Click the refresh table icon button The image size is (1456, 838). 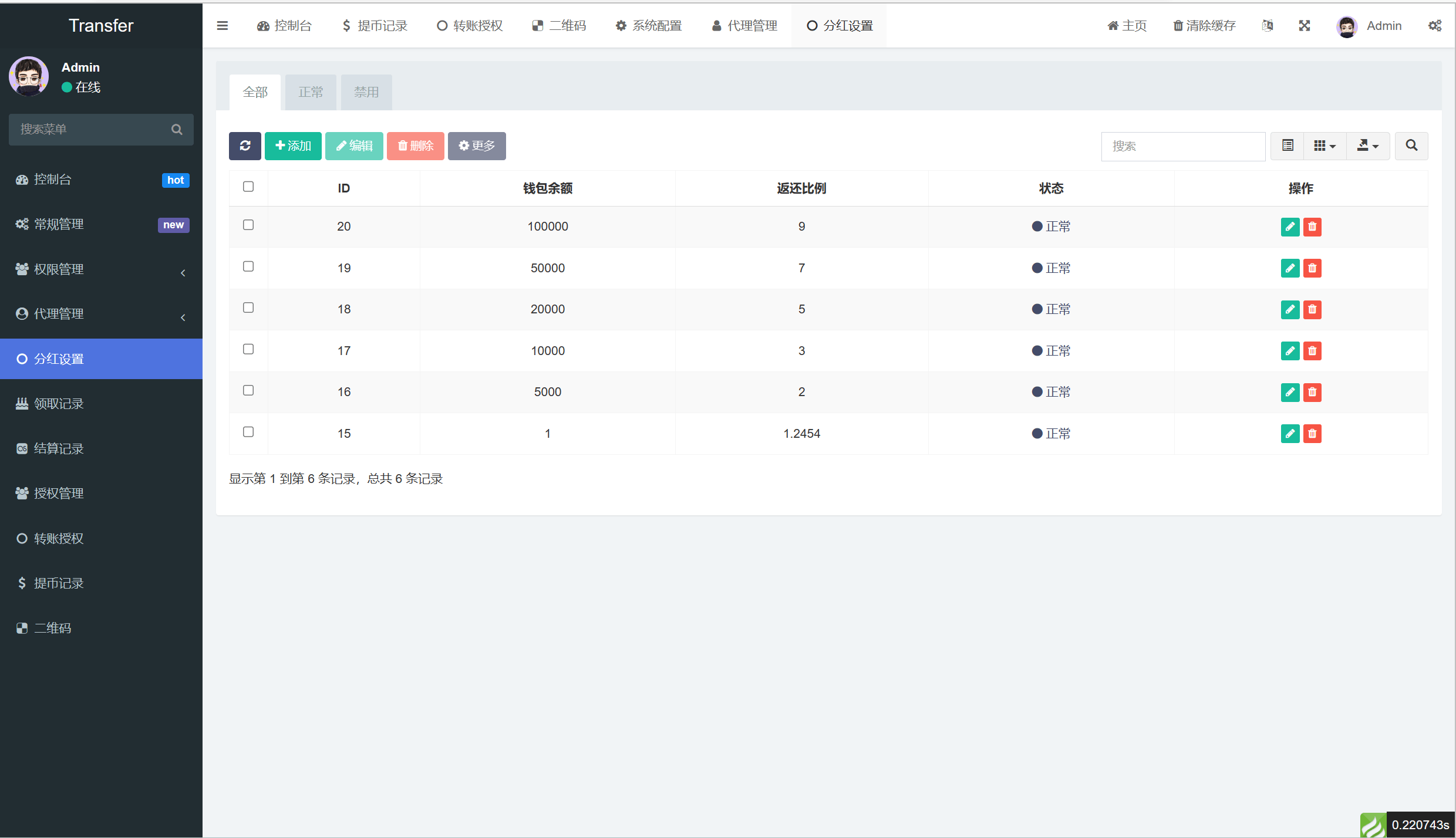coord(245,146)
